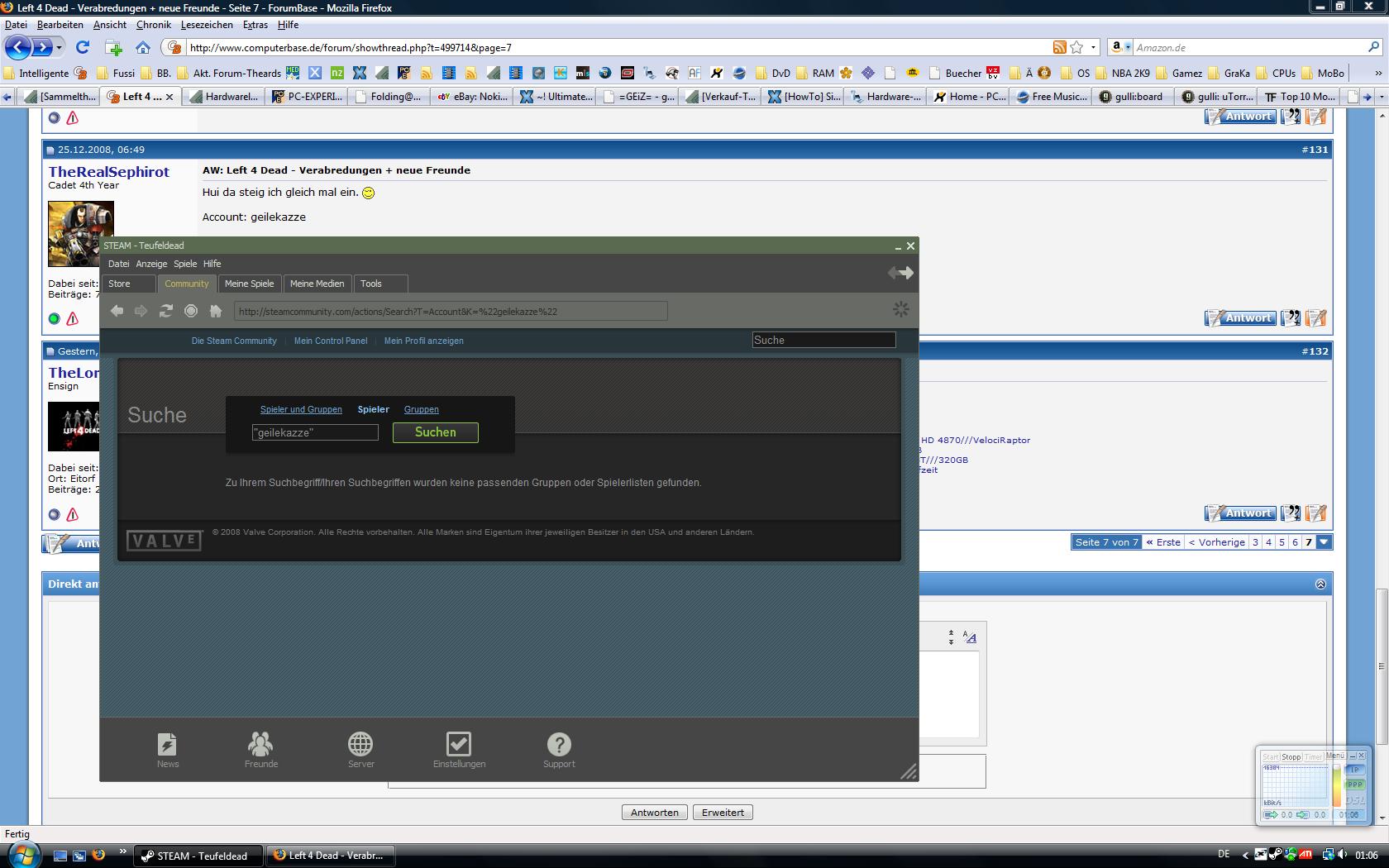Open Mein Profil anzeigen link
The width and height of the screenshot is (1389, 868).
pyautogui.click(x=424, y=341)
